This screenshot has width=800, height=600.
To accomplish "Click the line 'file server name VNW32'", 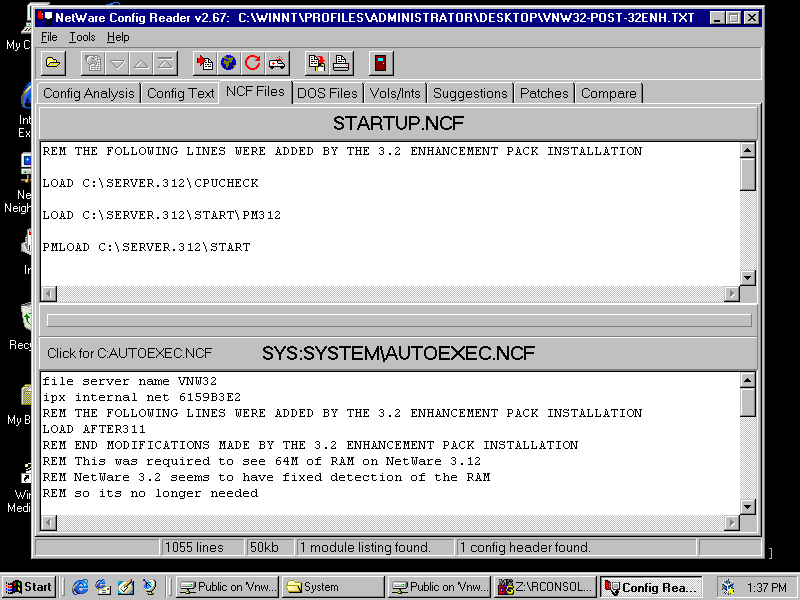I will [130, 381].
